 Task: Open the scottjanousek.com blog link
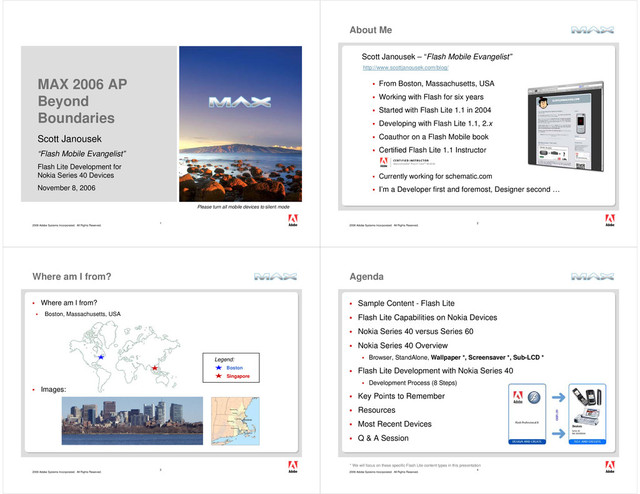406,68
